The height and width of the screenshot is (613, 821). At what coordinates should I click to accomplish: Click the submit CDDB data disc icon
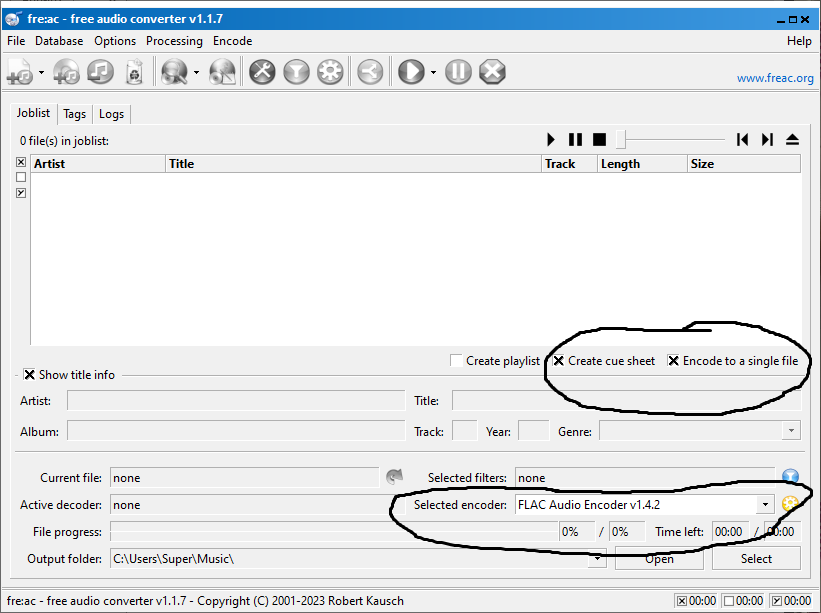[222, 72]
